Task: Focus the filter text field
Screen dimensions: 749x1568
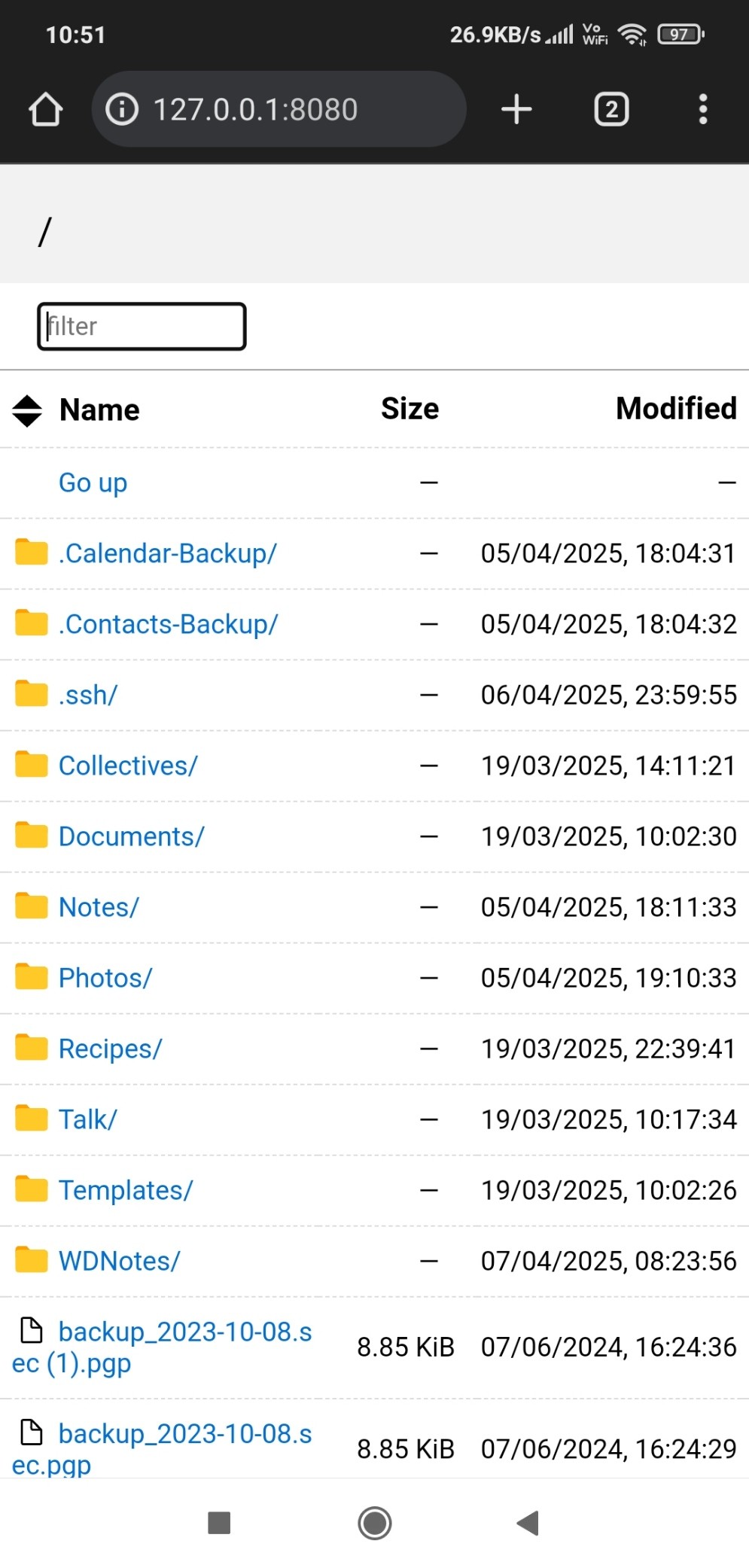Action: click(x=142, y=327)
